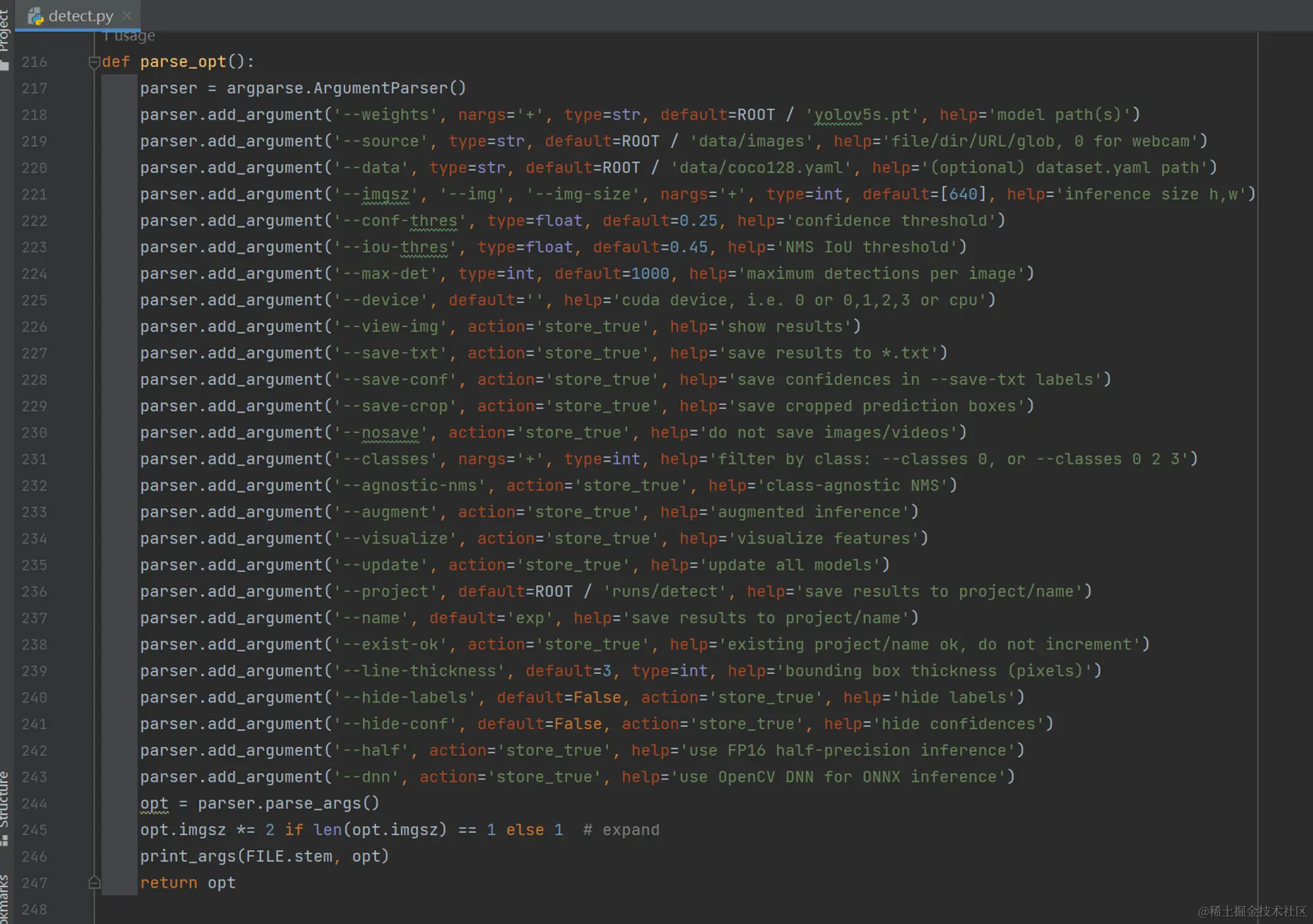
Task: Click ArgumentParser on line 217
Action: (380, 88)
